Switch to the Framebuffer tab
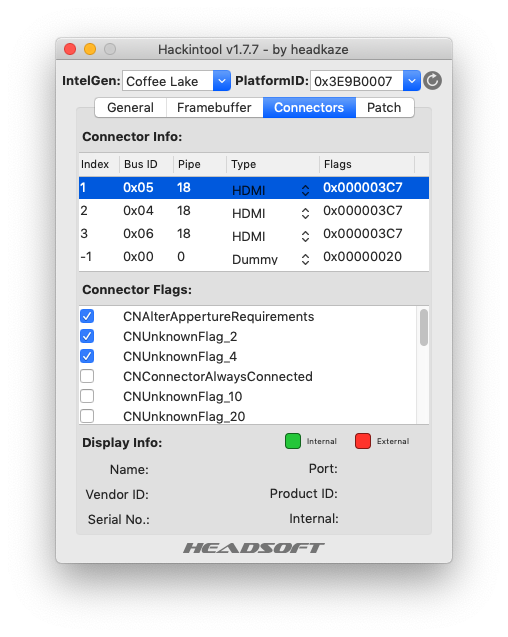Viewport: 508px width, 637px height. coord(214,108)
